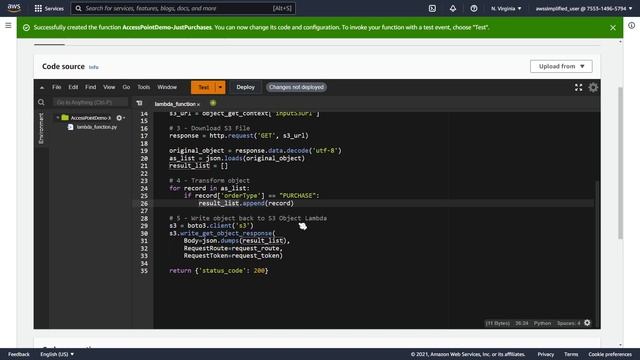The height and width of the screenshot is (360, 640).
Task: Click the tab list icon left of lambda_function tab
Action: 140,103
